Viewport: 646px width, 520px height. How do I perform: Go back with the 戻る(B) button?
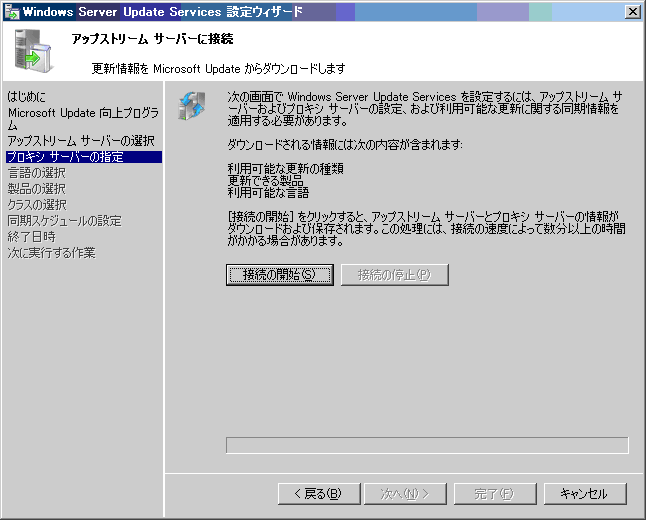pos(319,494)
